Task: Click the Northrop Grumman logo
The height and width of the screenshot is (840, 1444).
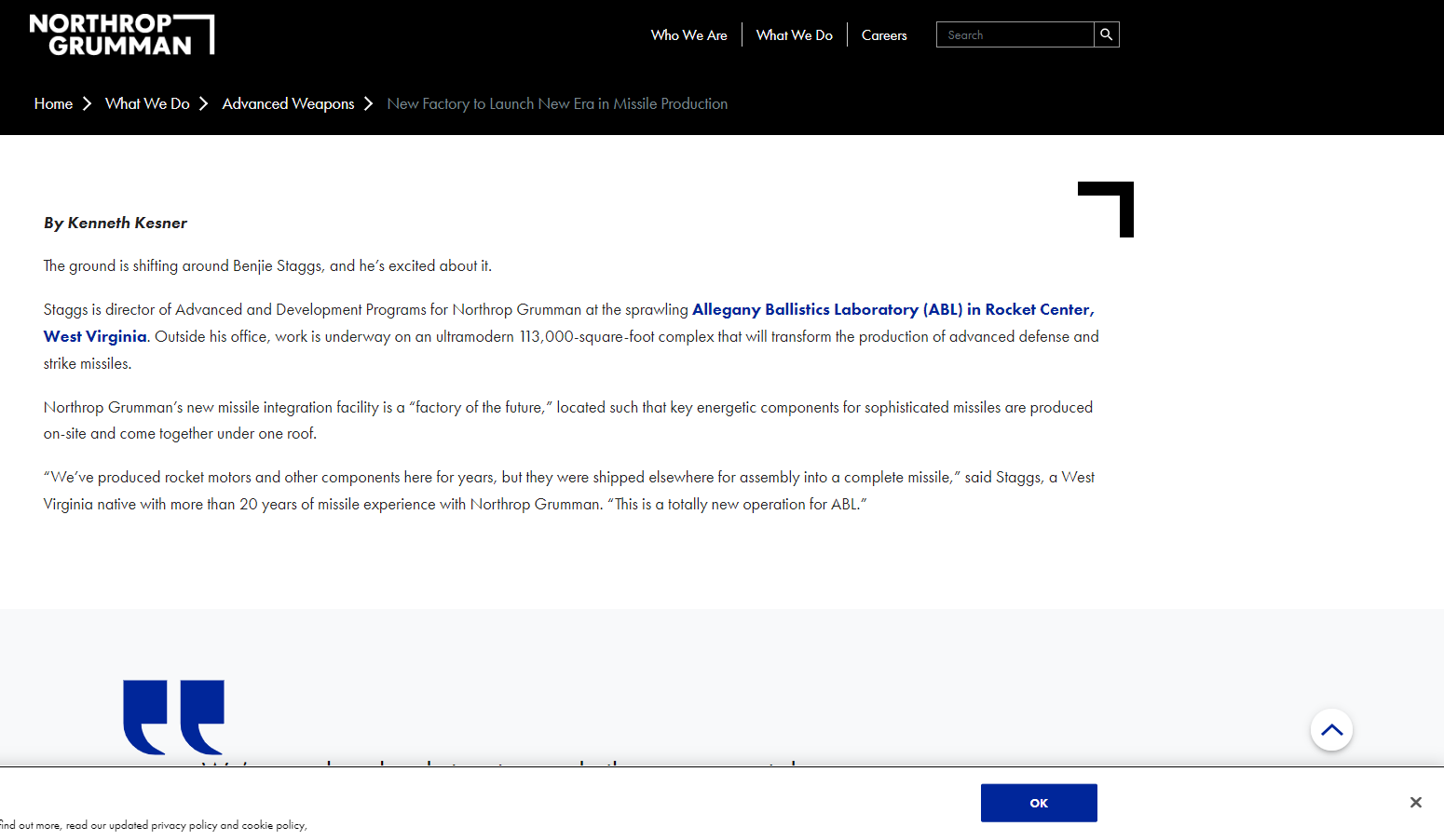Action: [x=121, y=34]
